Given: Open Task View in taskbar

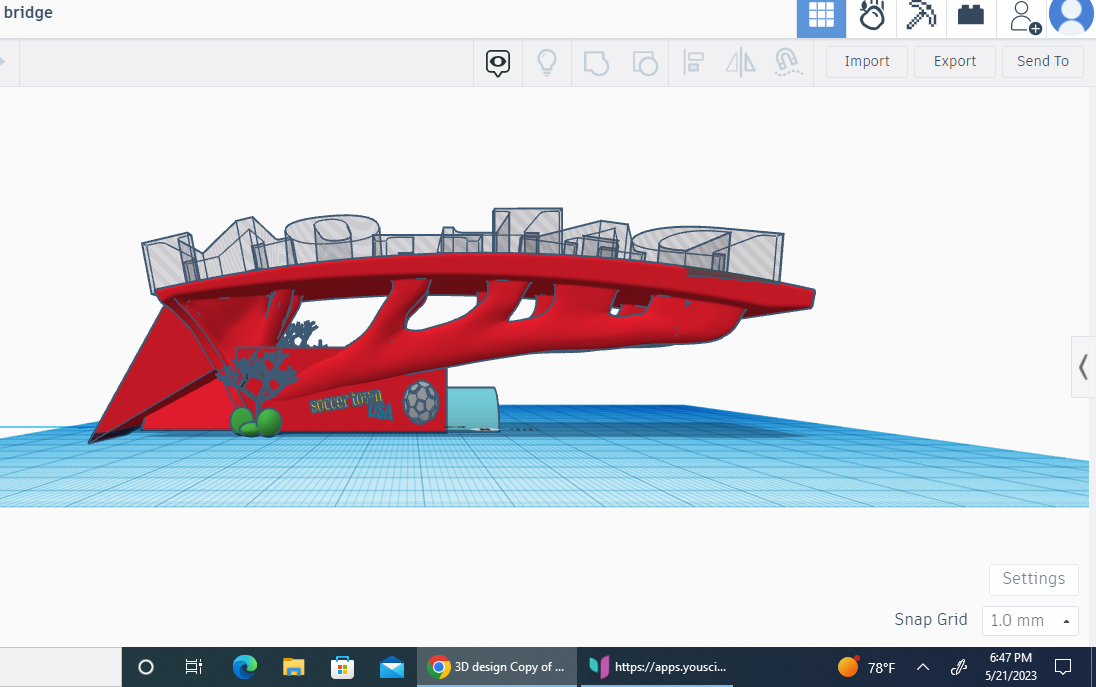Looking at the screenshot, I should click(194, 667).
